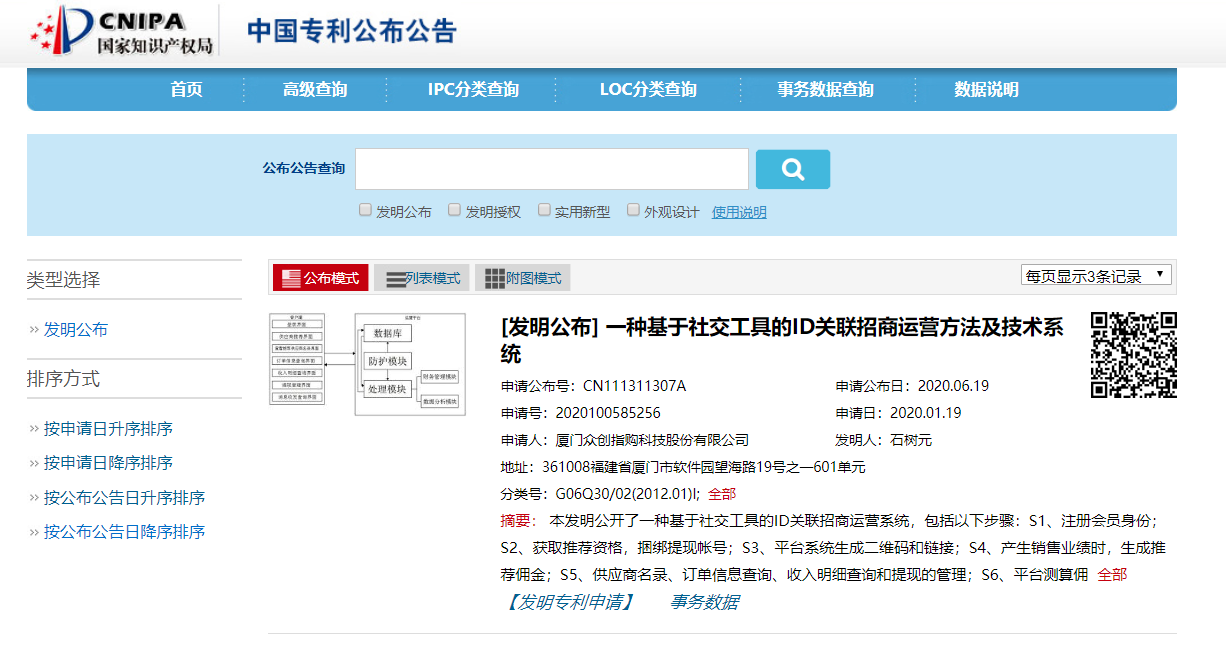The height and width of the screenshot is (645, 1226).
Task: Switch to 附图模式 grid view
Action: 522,278
